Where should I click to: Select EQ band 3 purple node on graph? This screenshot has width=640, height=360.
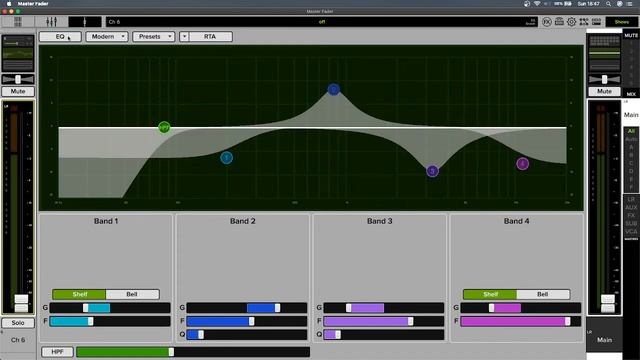(x=433, y=171)
